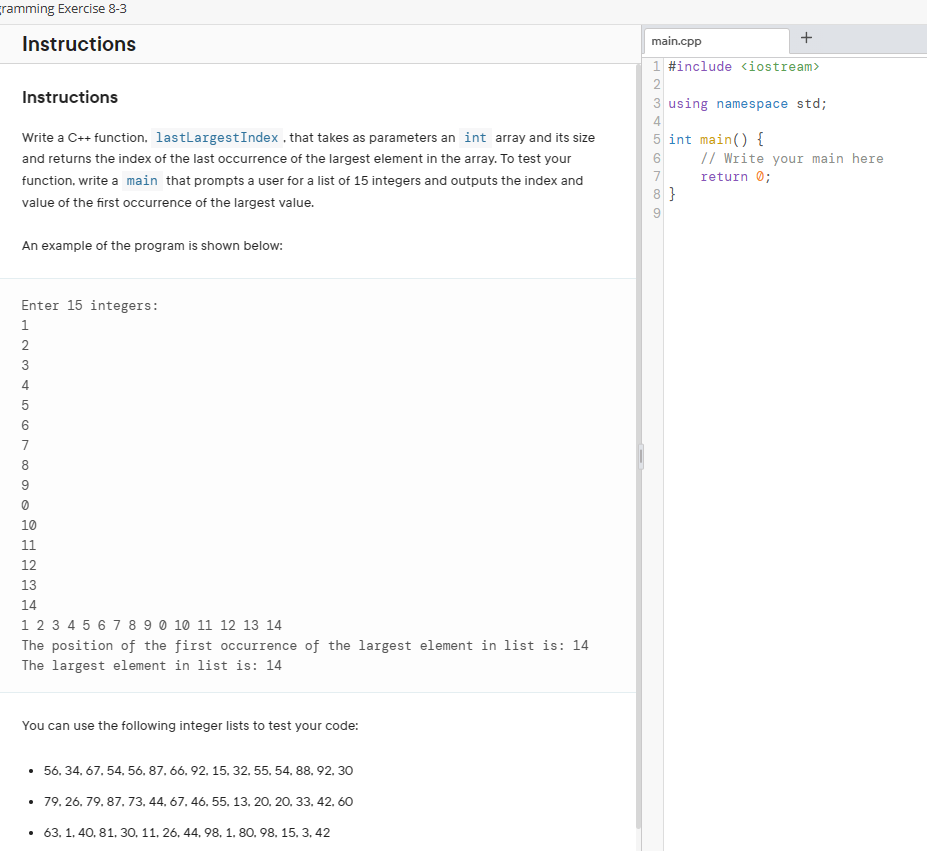
Task: Click 'Enter 15 integers:' sample output line
Action: (x=90, y=306)
